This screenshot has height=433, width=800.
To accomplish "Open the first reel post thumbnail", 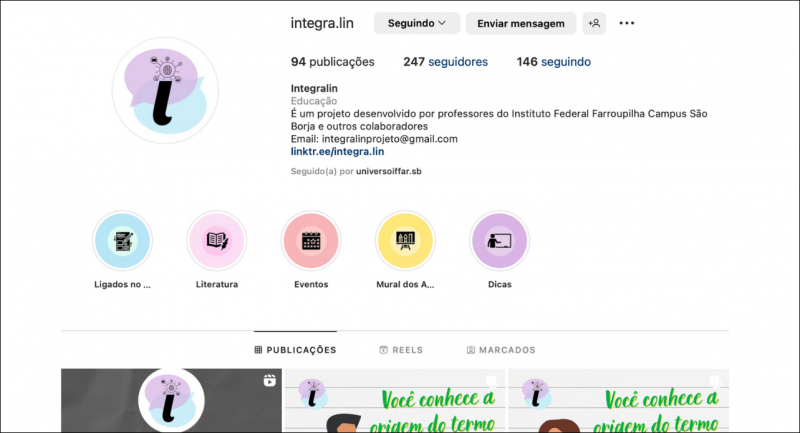I will tap(171, 401).
